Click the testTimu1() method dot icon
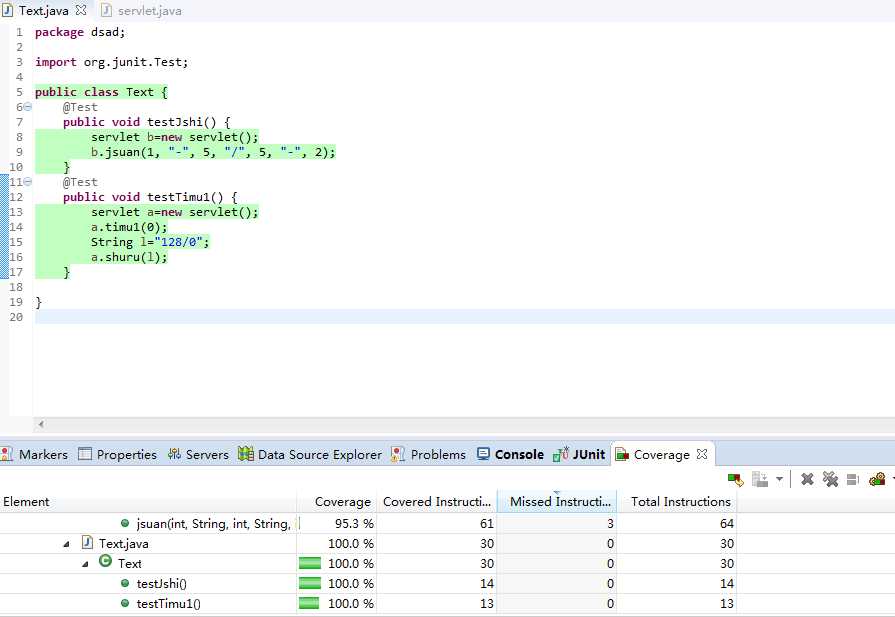 click(x=125, y=603)
